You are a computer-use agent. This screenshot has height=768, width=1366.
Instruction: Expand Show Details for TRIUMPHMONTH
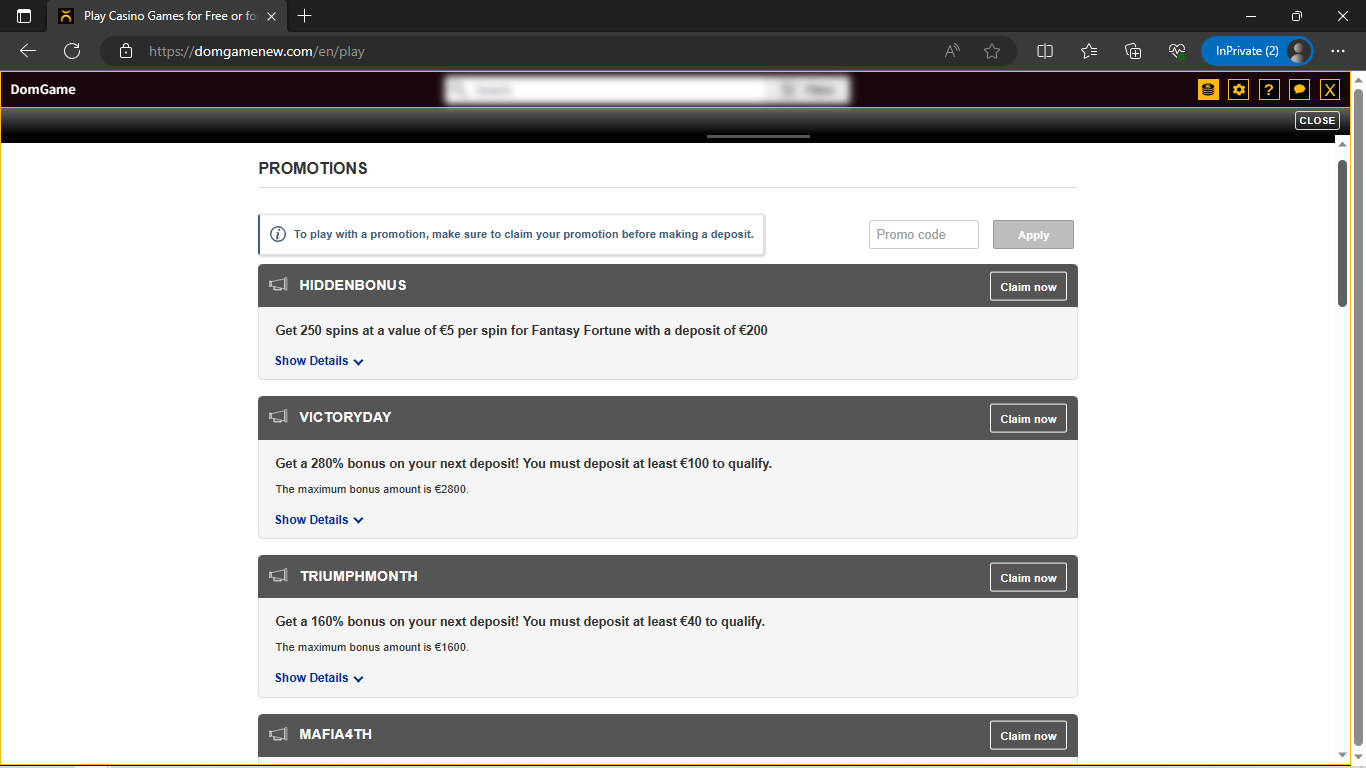click(x=319, y=678)
